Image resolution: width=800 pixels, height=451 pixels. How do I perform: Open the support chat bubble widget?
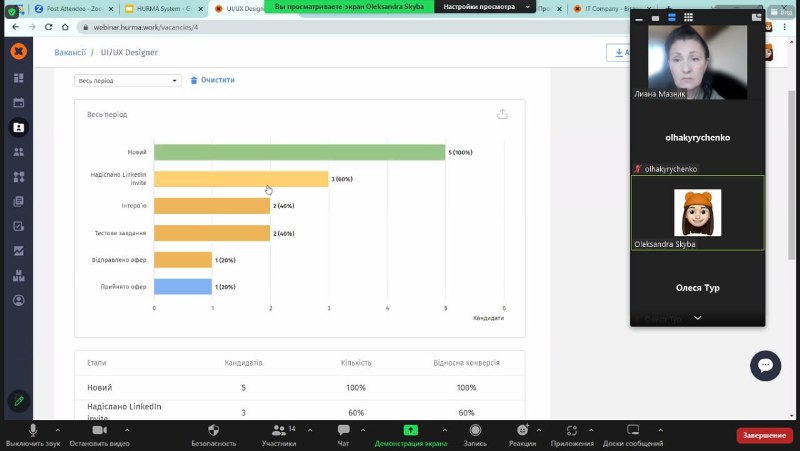coord(765,365)
